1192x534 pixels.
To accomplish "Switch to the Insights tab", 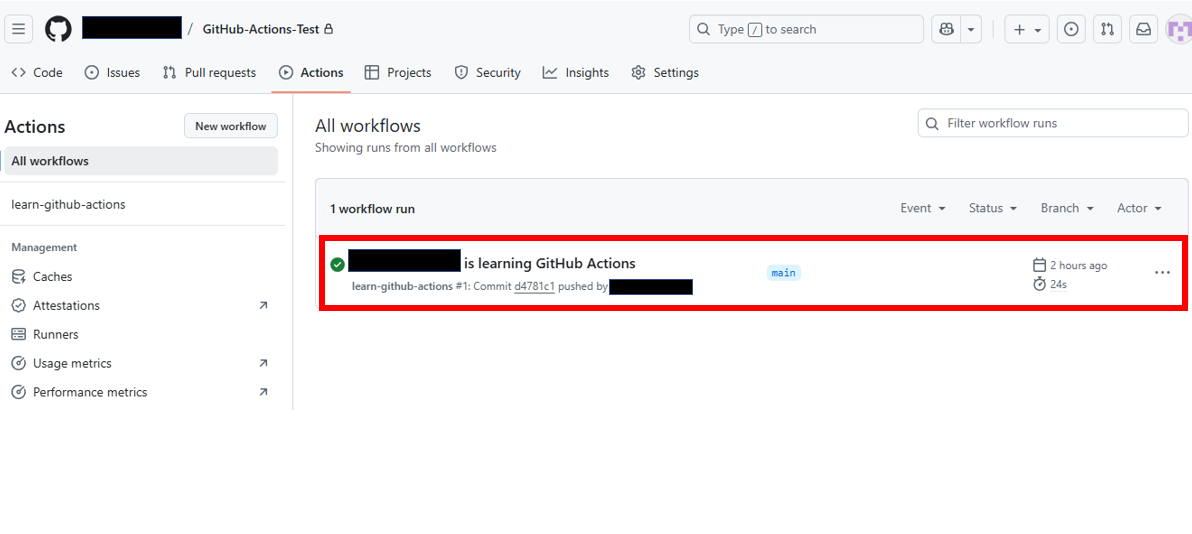I will [575, 72].
